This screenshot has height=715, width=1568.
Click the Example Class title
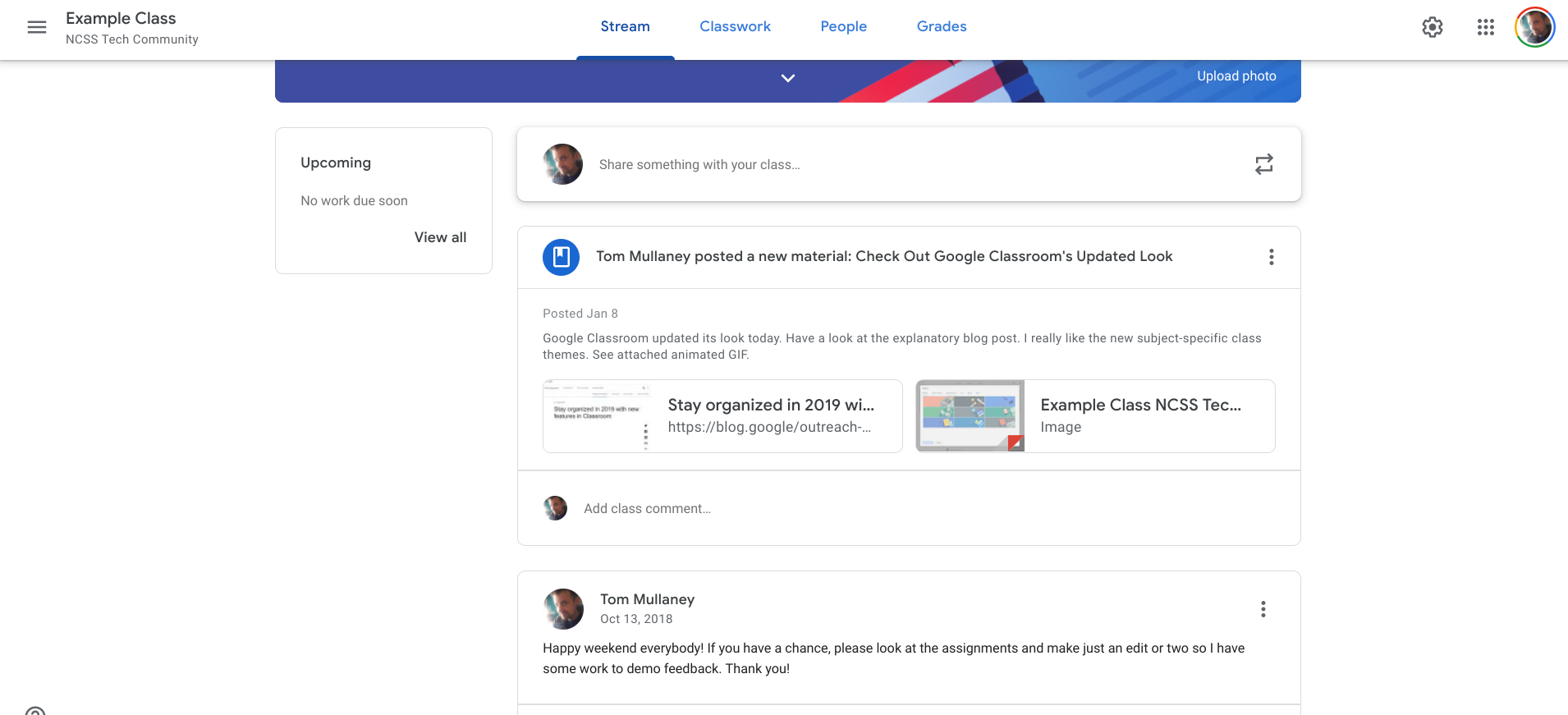(x=121, y=18)
